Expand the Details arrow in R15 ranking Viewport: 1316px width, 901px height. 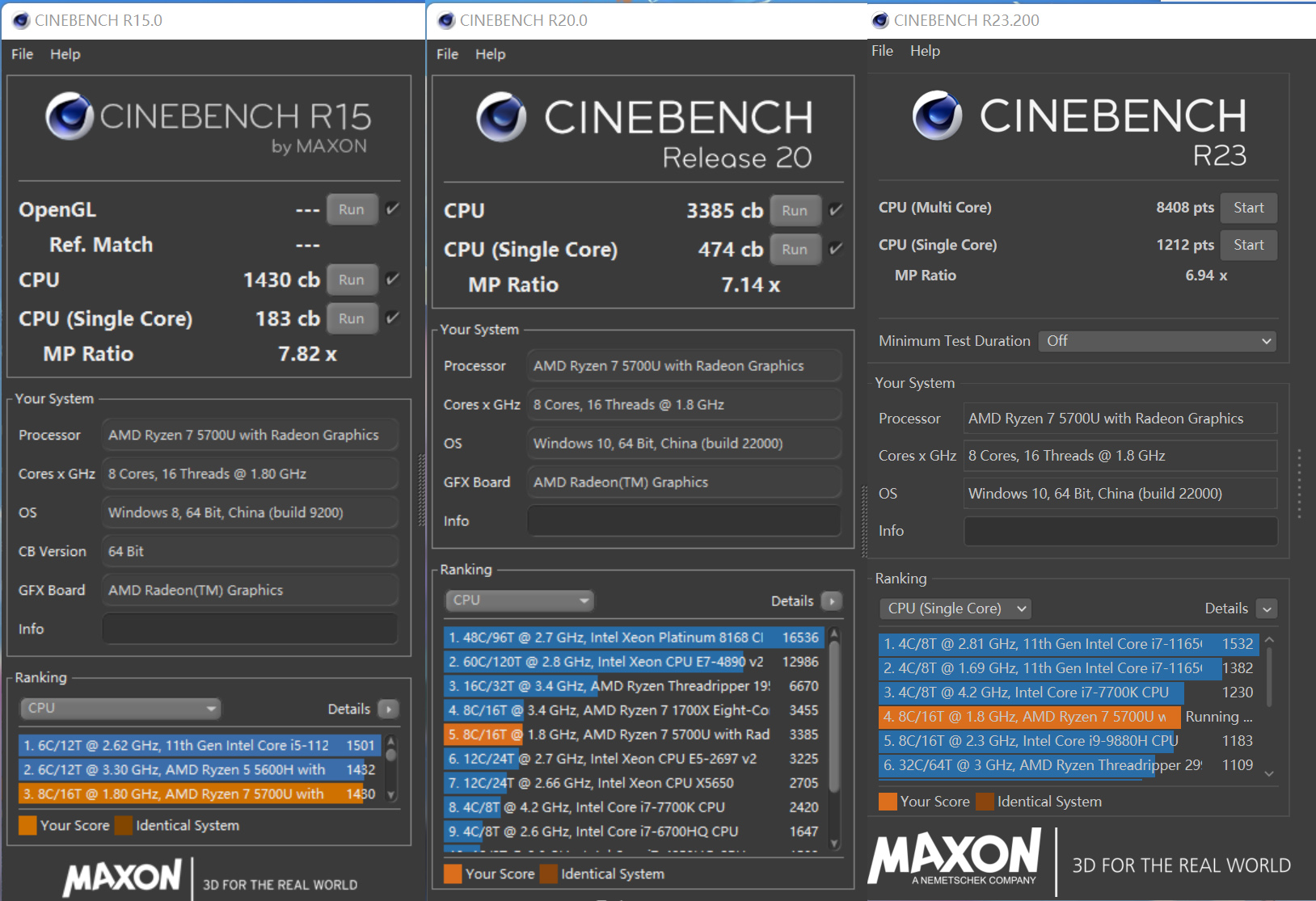click(x=389, y=709)
